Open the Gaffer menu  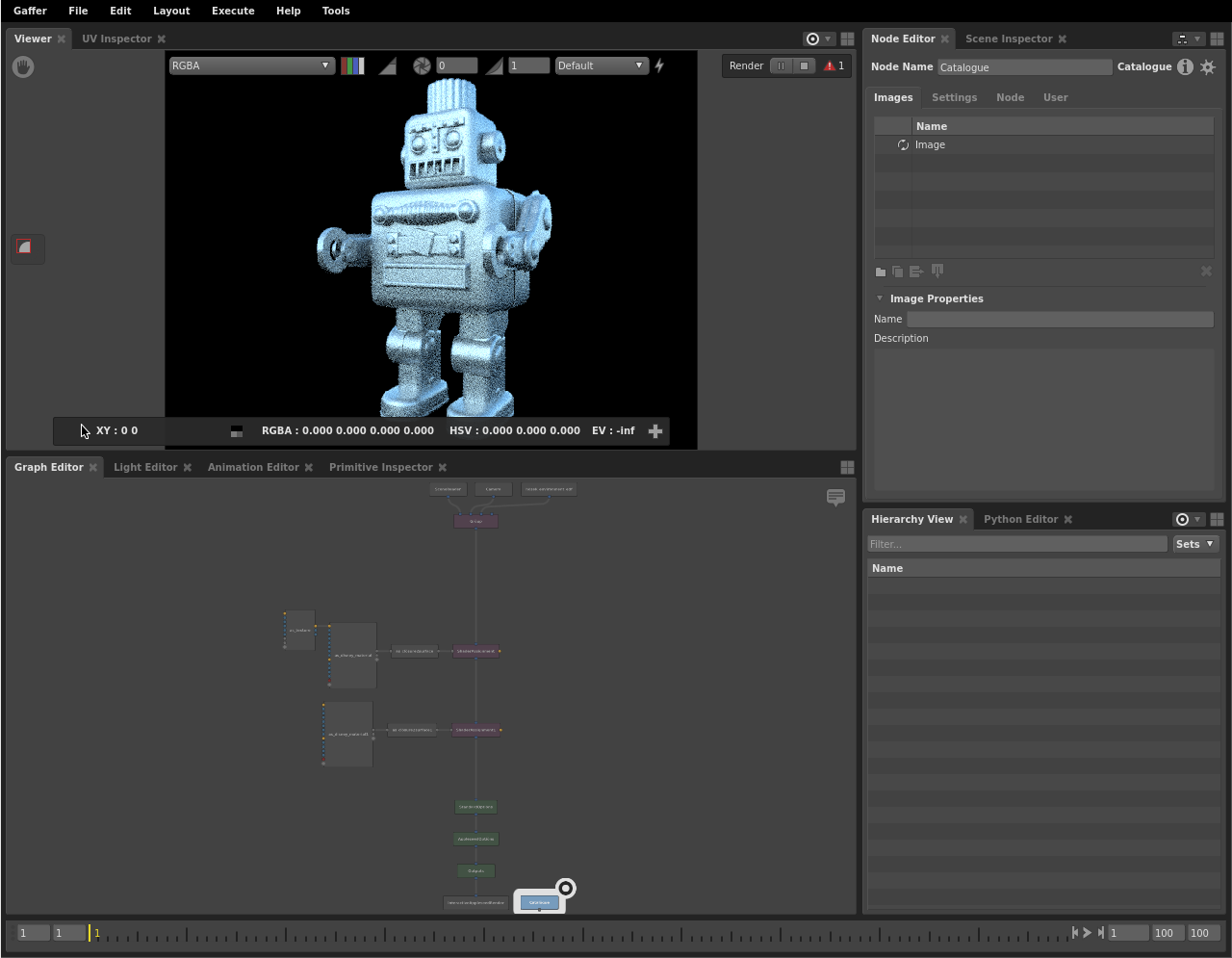coord(30,11)
